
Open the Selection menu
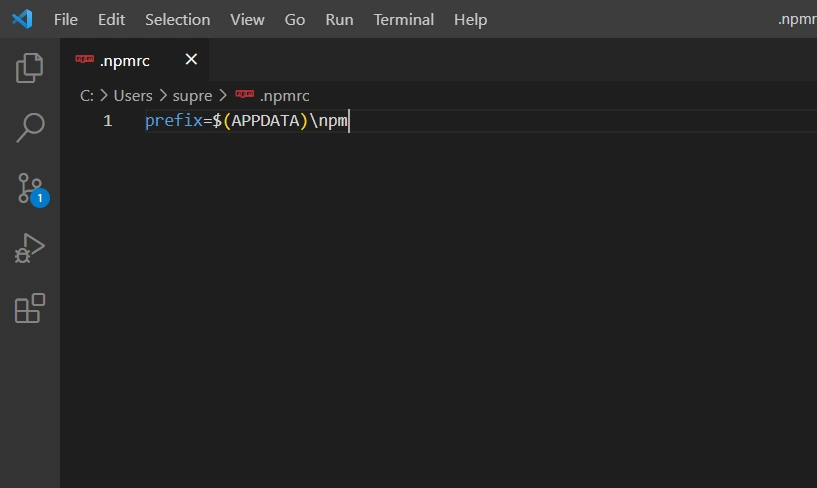click(177, 20)
